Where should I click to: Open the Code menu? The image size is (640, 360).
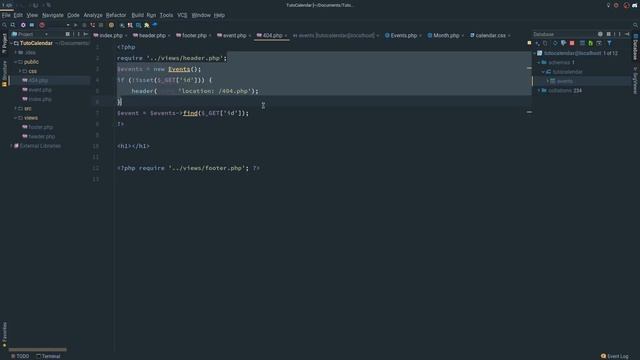click(73, 15)
